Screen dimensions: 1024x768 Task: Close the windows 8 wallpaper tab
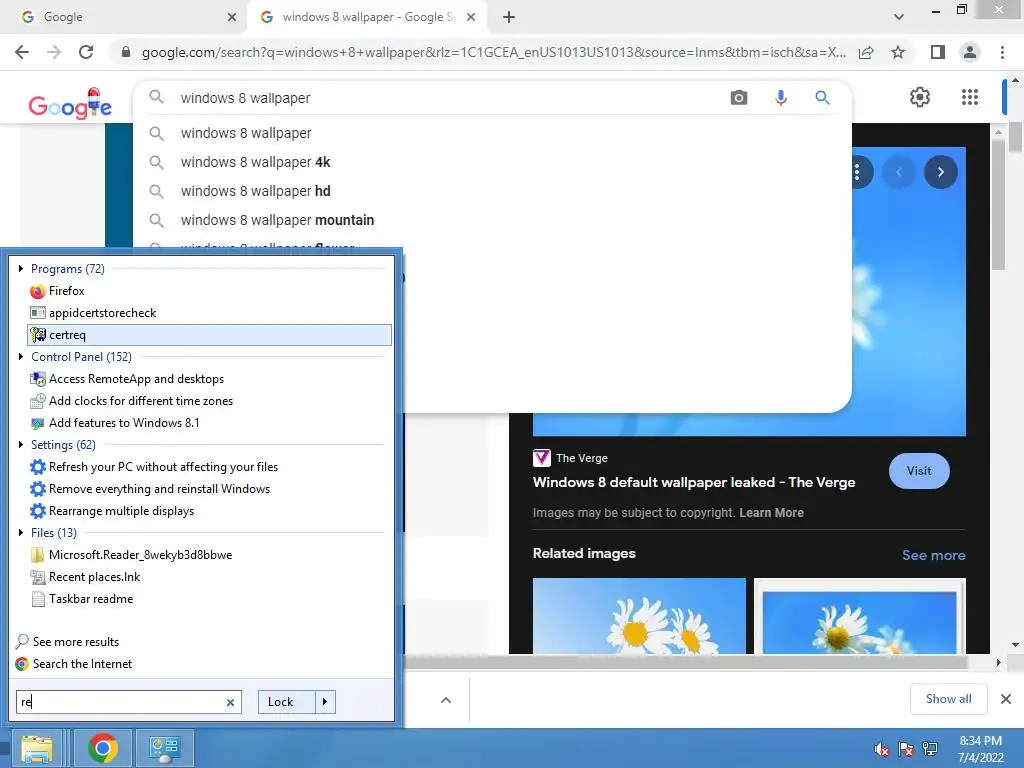pyautogui.click(x=471, y=17)
